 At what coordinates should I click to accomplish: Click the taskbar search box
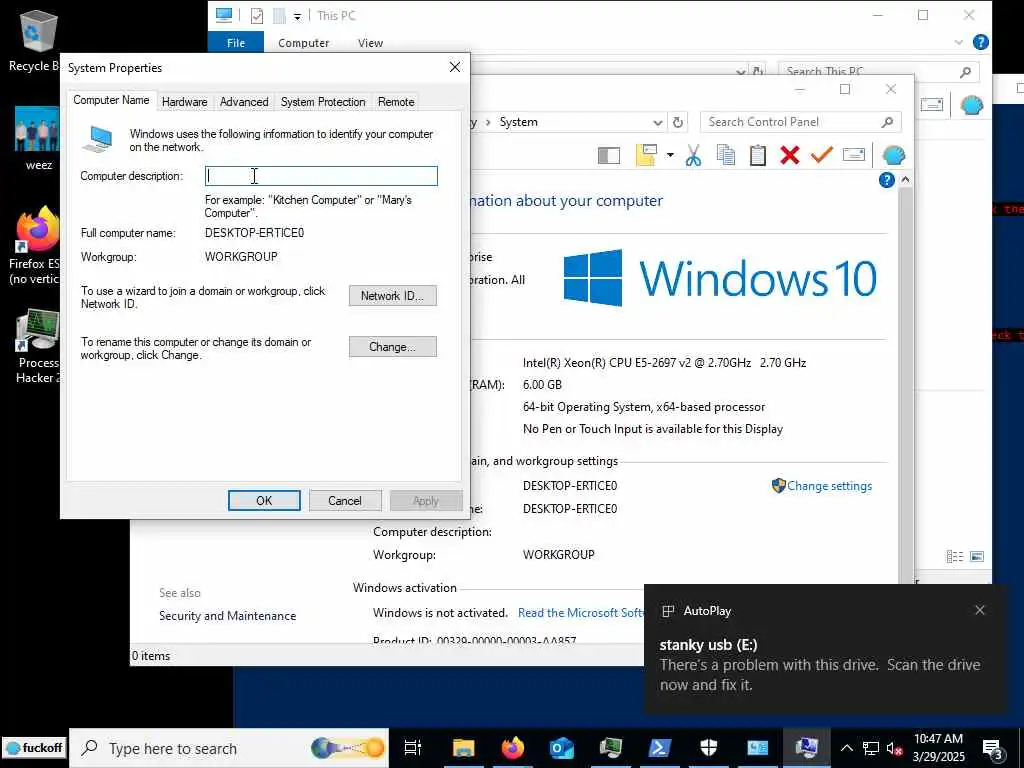tap(229, 748)
